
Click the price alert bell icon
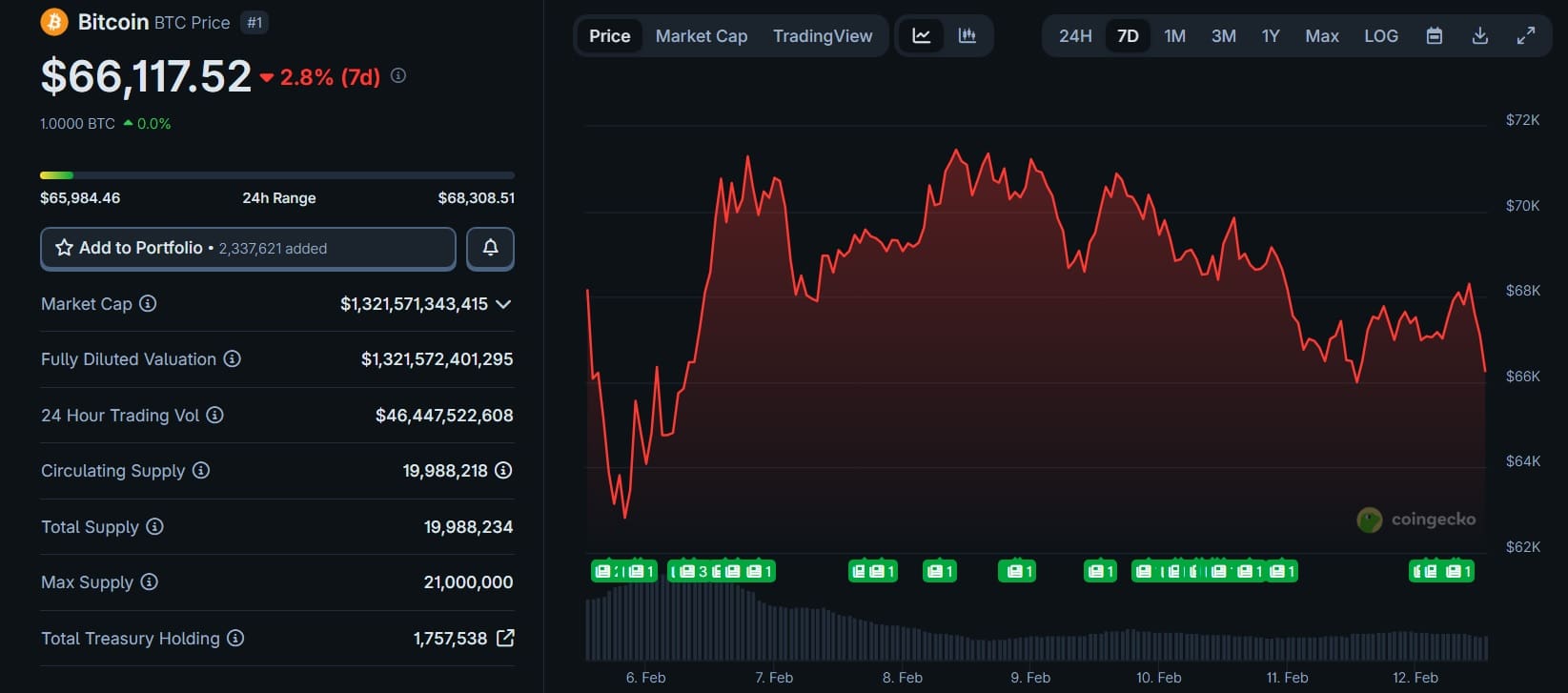pyautogui.click(x=490, y=248)
